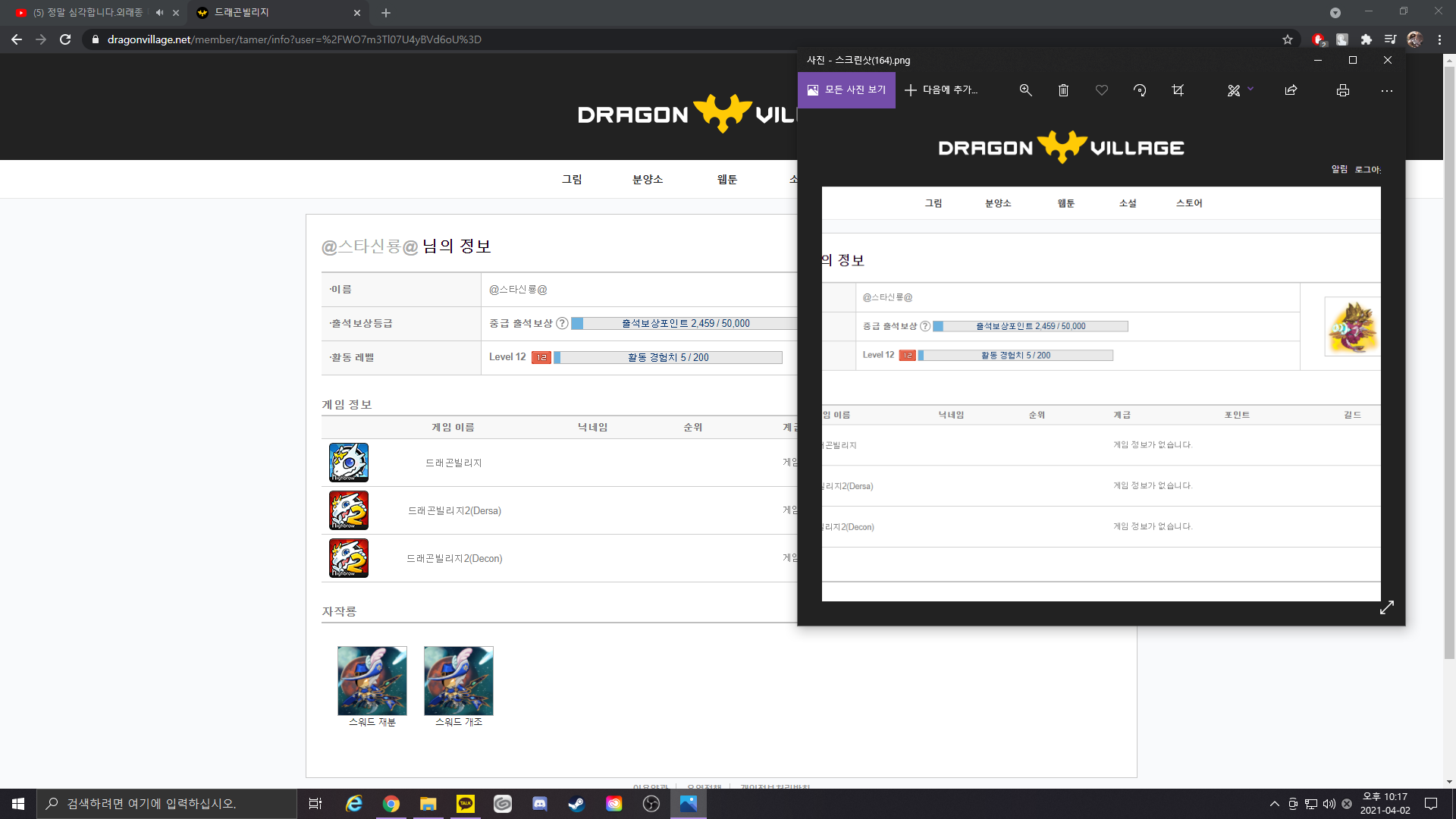Click the 활동 경험치 progress bar on webpage

[668, 357]
